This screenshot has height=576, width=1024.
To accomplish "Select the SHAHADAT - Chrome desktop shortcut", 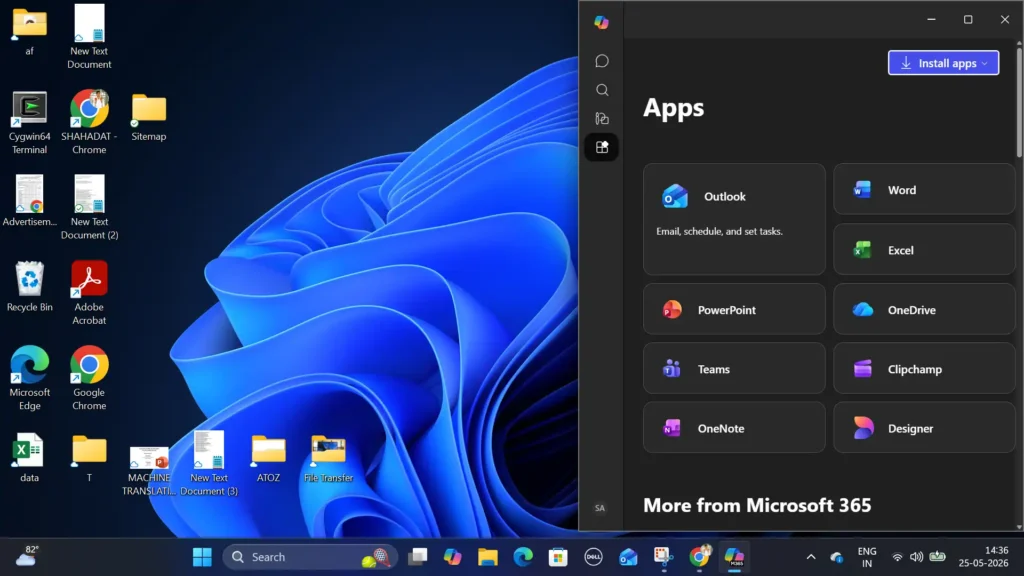I will [x=89, y=123].
